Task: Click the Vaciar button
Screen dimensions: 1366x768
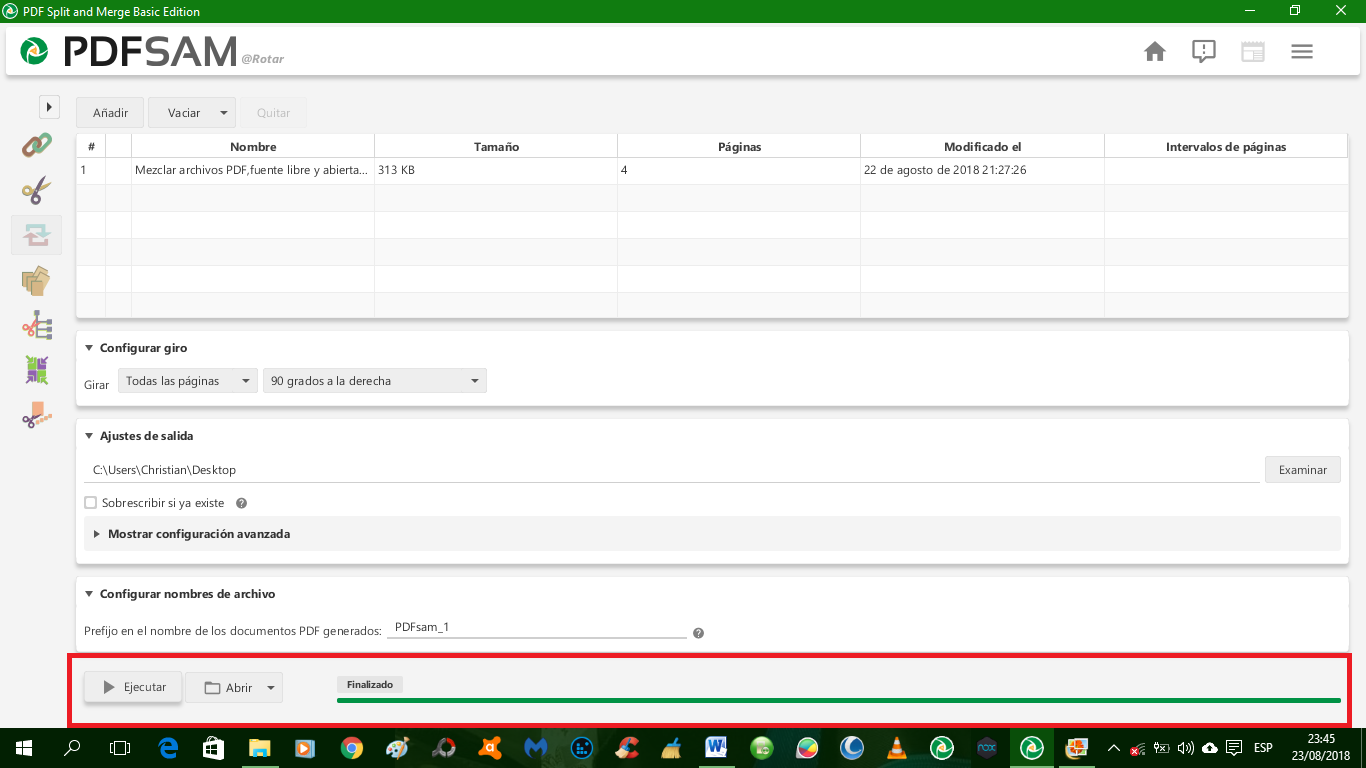Action: click(x=183, y=113)
